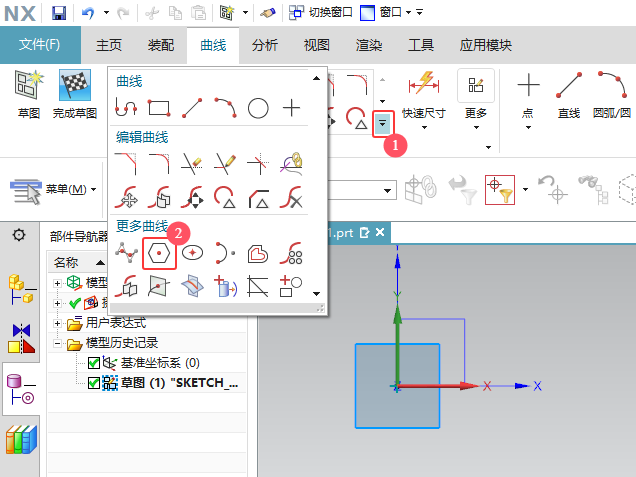
Task: Click the Undo arrow icon
Action: [x=88, y=13]
